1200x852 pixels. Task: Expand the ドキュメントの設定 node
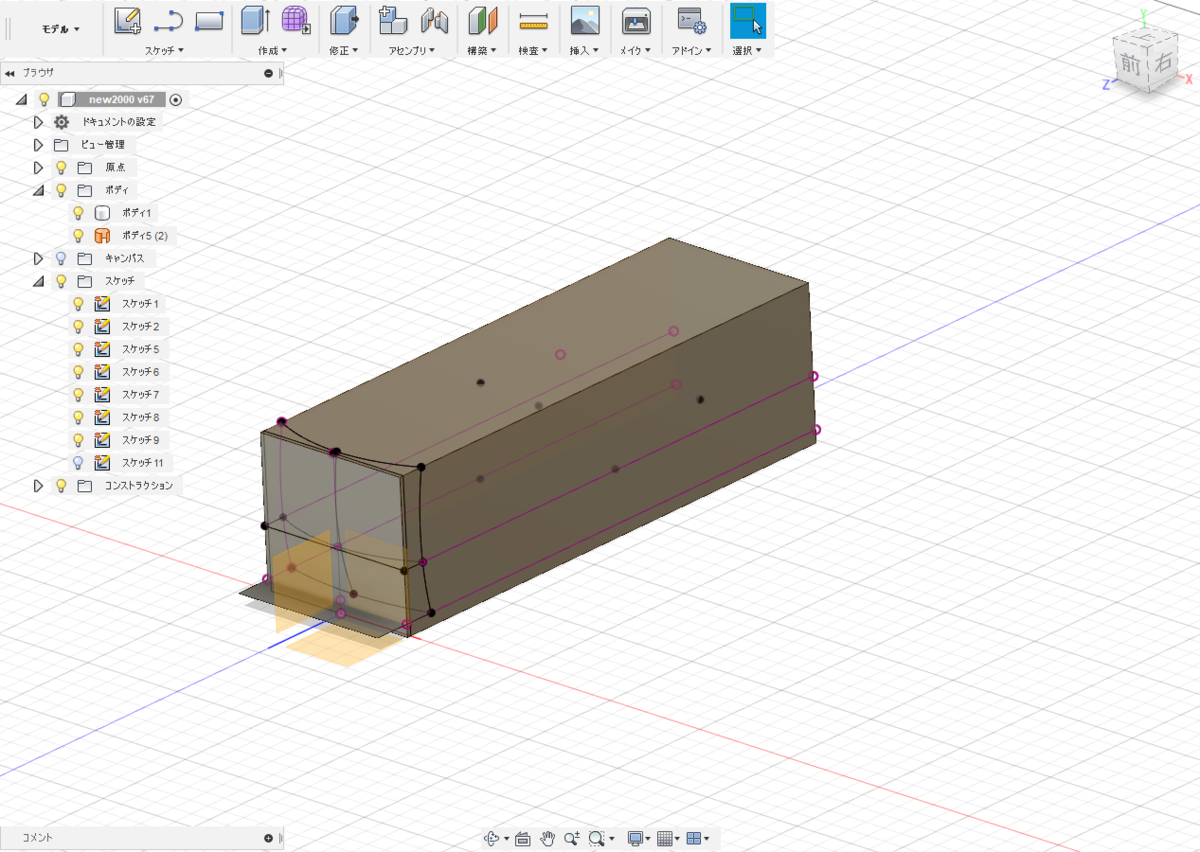pyautogui.click(x=39, y=122)
